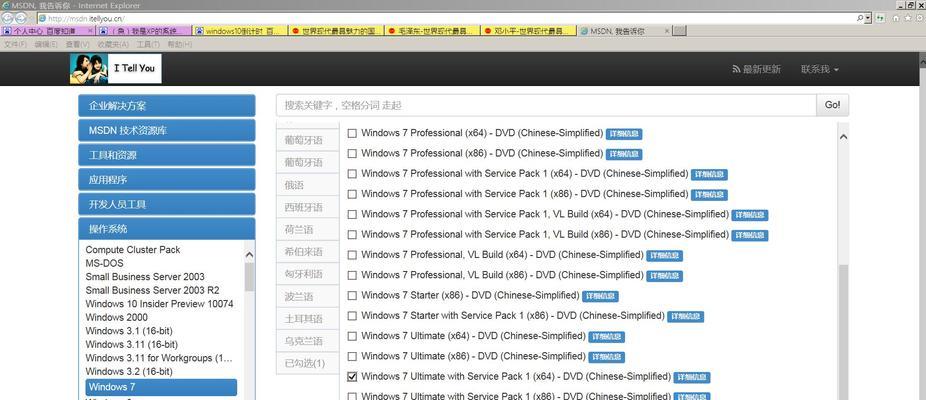Open the 最新更新 RSS feed link

(x=757, y=69)
